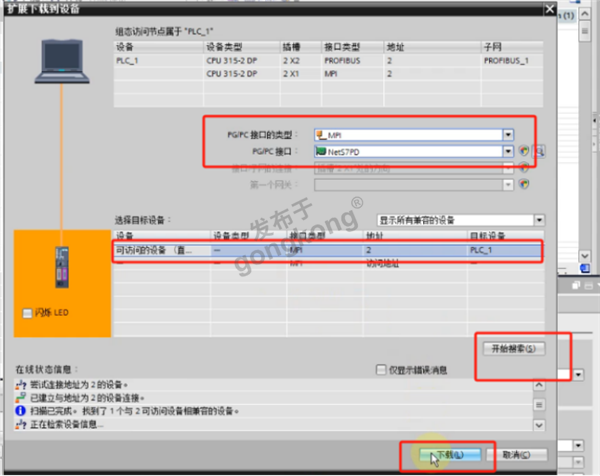
Task: Click the float-window icon in the background panel header
Action: (576, 285)
